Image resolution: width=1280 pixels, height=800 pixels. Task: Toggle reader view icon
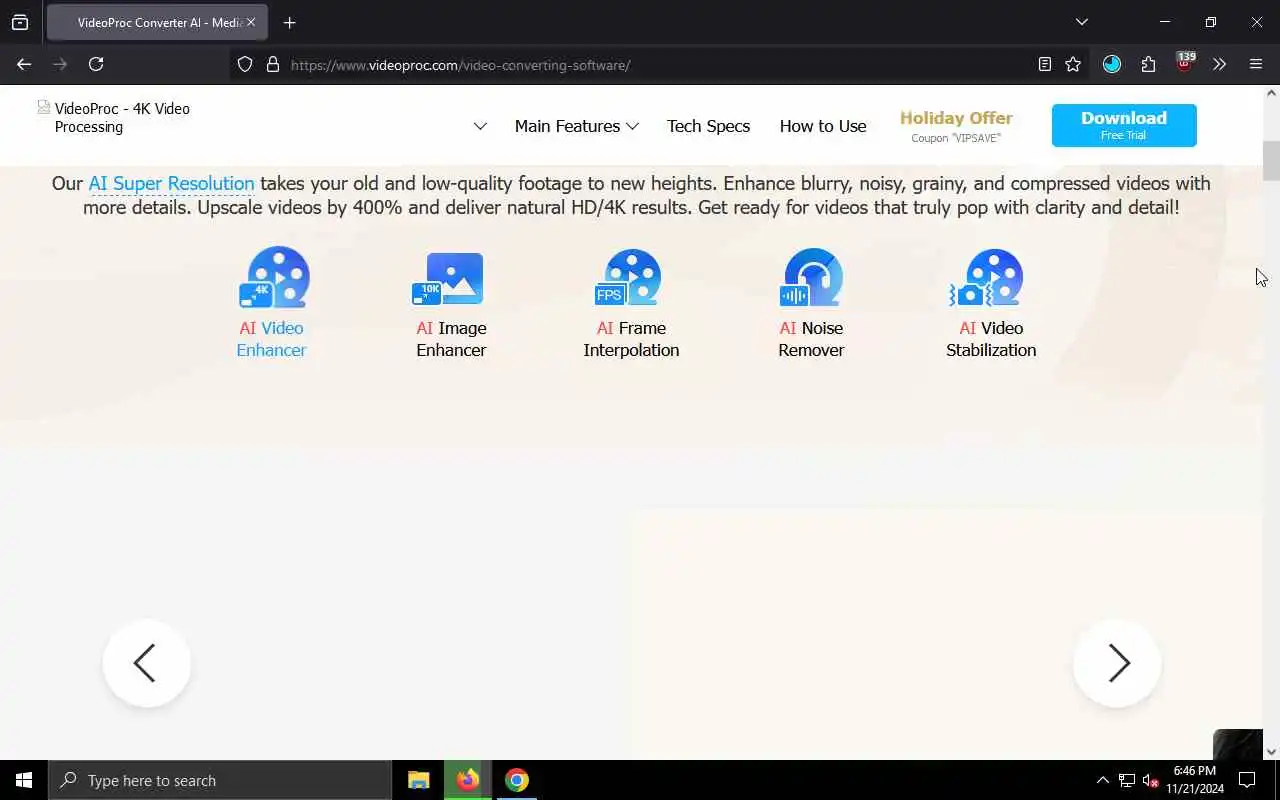(x=1044, y=64)
